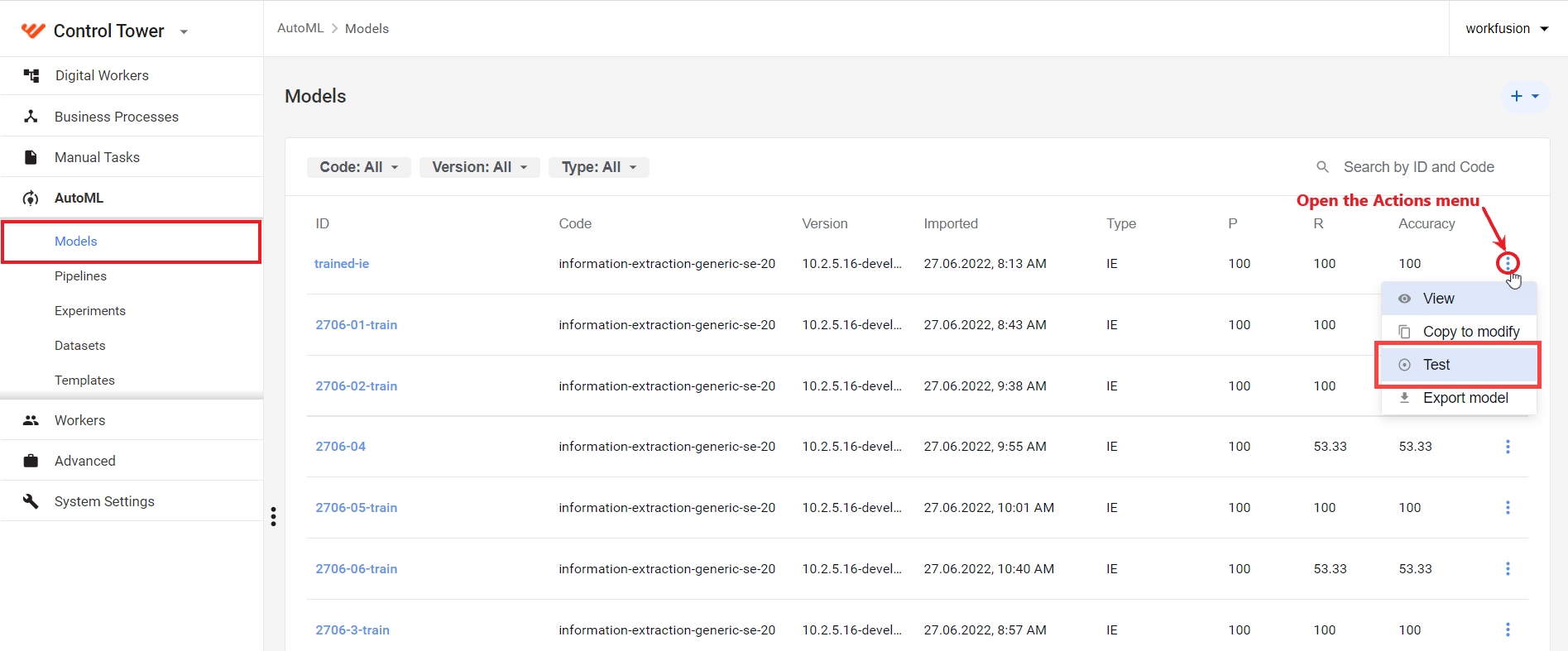The width and height of the screenshot is (1568, 651).
Task: Open the 2706-3-train model link
Action: pos(352,630)
